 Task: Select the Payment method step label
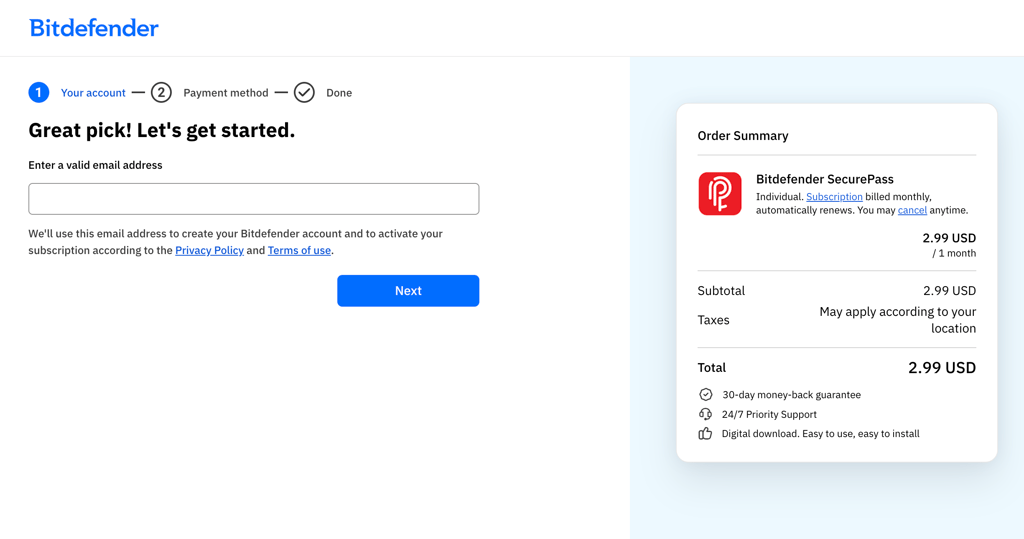tap(226, 93)
